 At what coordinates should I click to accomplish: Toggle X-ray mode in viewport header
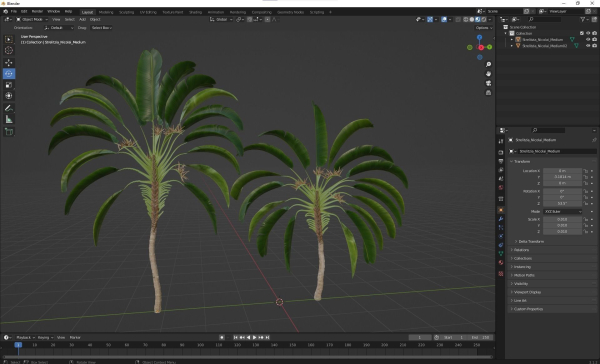click(458, 20)
